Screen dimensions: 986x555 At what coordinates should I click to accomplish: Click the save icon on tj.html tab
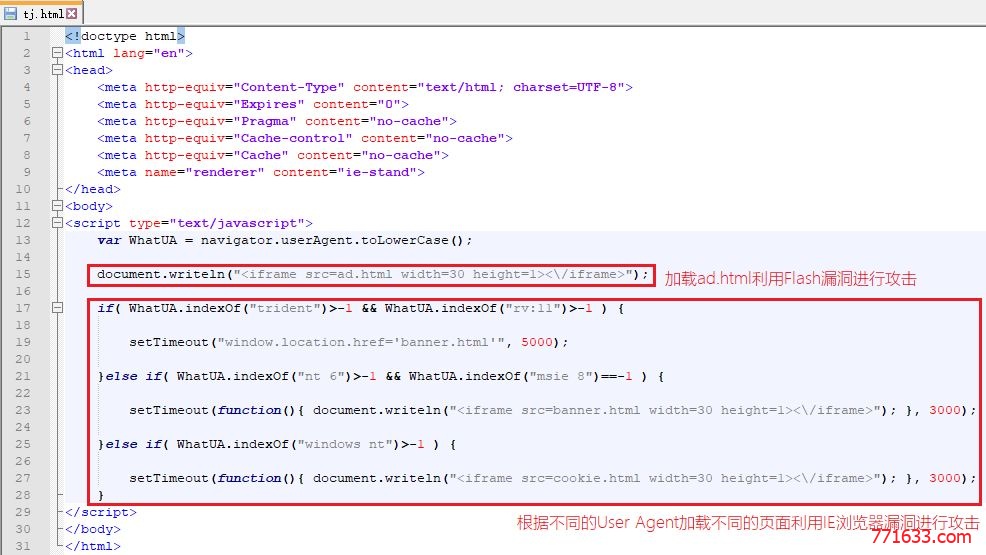coord(10,13)
